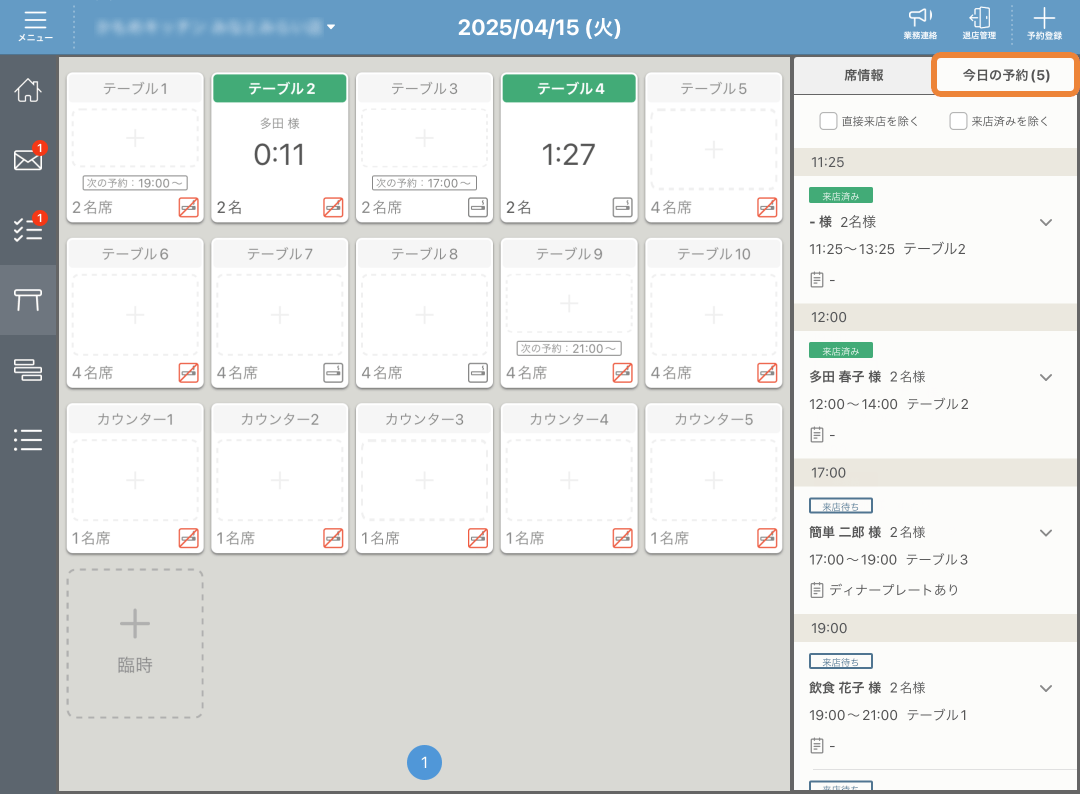This screenshot has width=1080, height=794.
Task: Add guests to empty テーブル1
Action: point(135,138)
